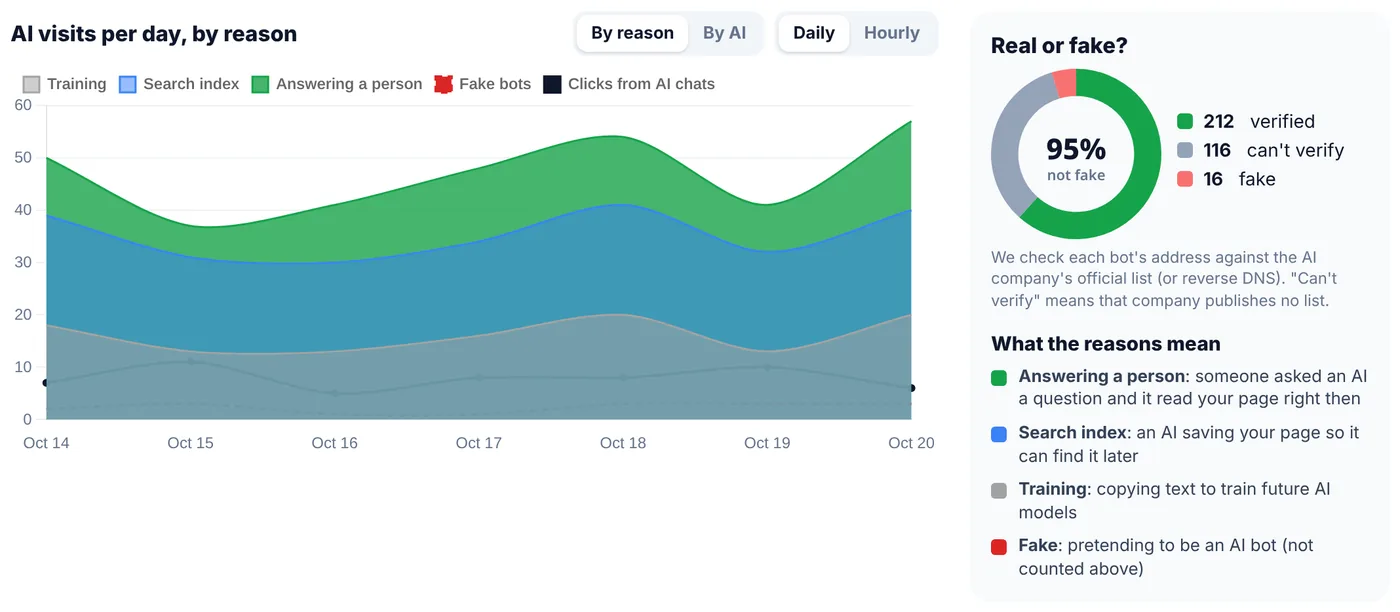The height and width of the screenshot is (612, 1400).
Task: Click the green verified dot in donut legend
Action: 1185,121
